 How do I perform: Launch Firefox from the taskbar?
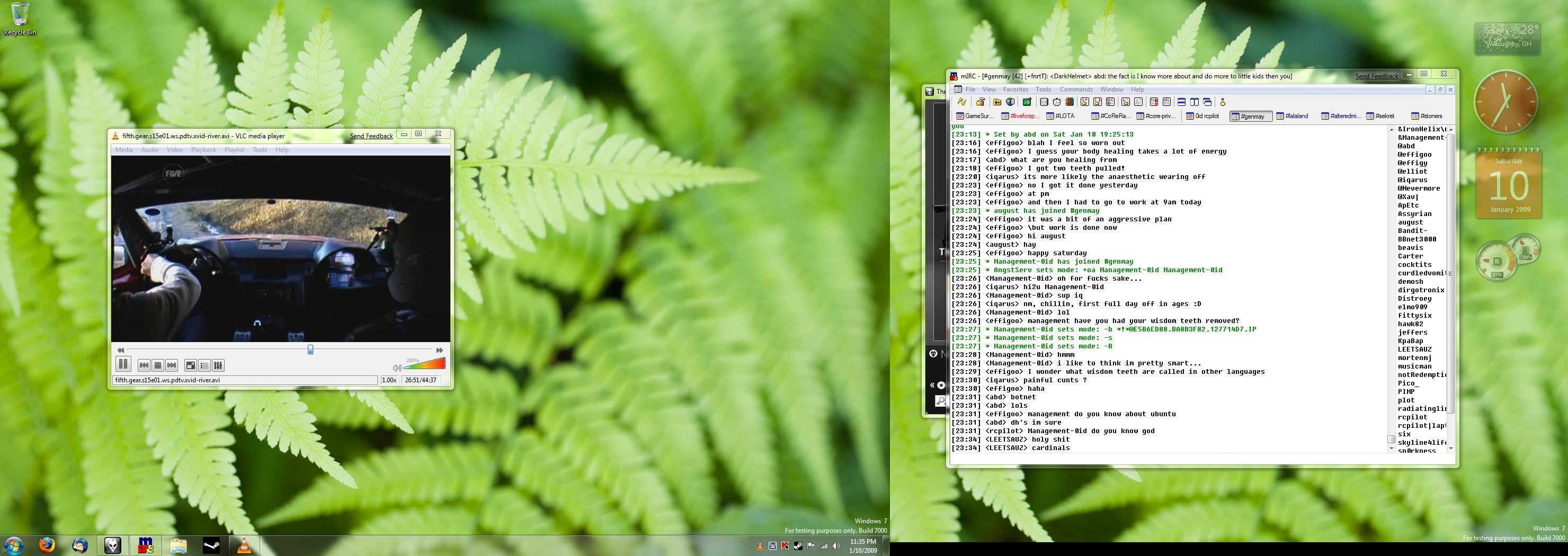coord(47,545)
